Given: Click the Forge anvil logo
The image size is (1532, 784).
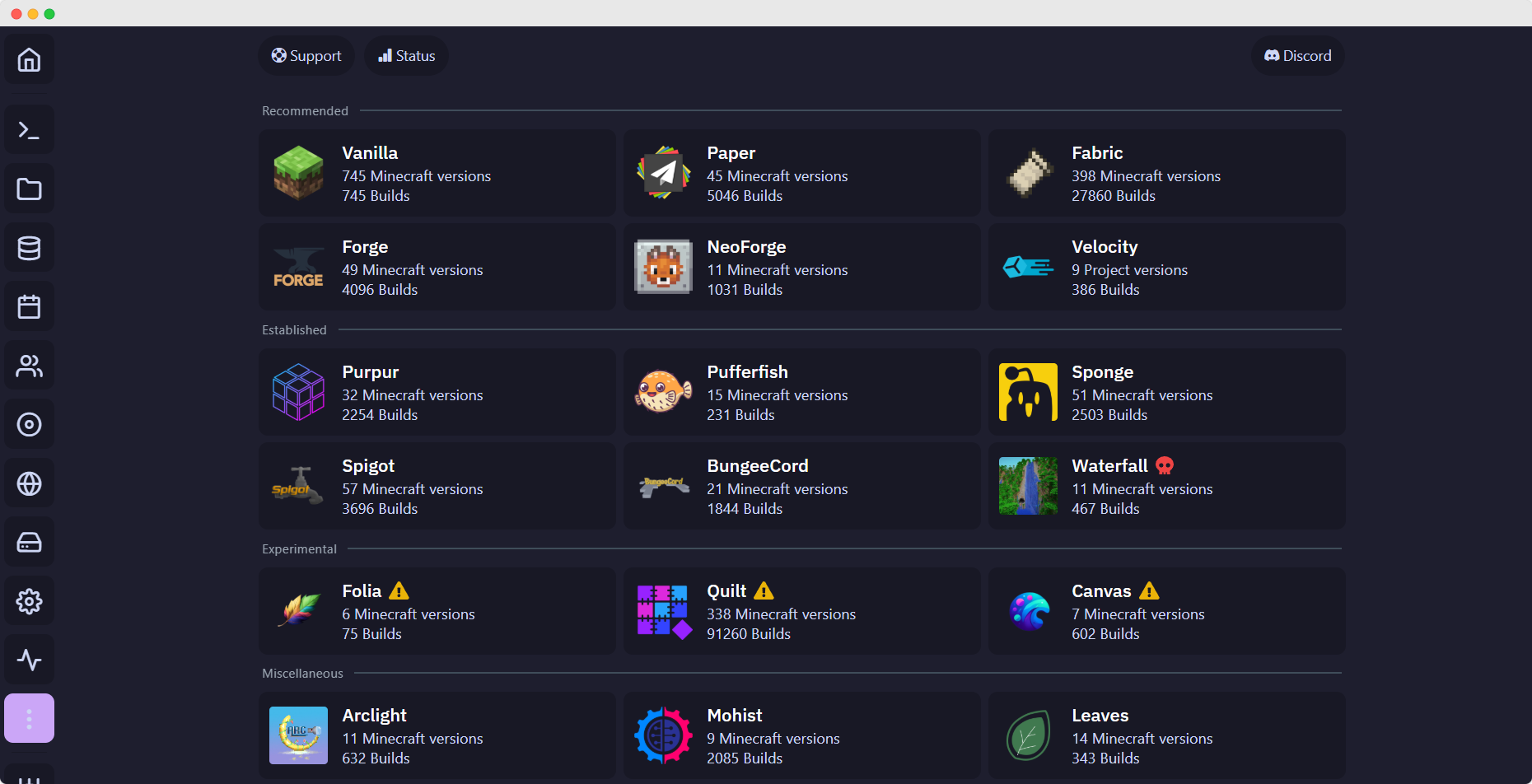Looking at the screenshot, I should pyautogui.click(x=298, y=268).
